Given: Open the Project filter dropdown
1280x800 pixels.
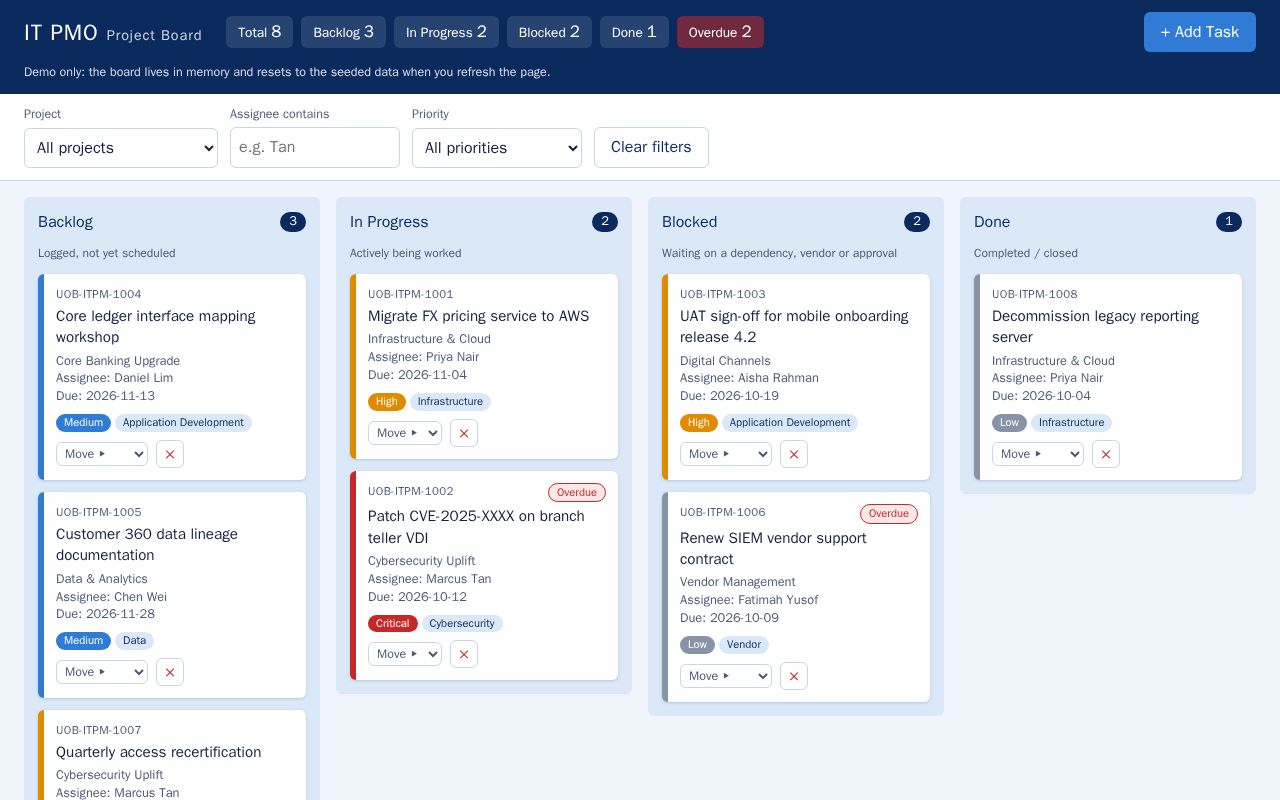Looking at the screenshot, I should click(x=121, y=148).
